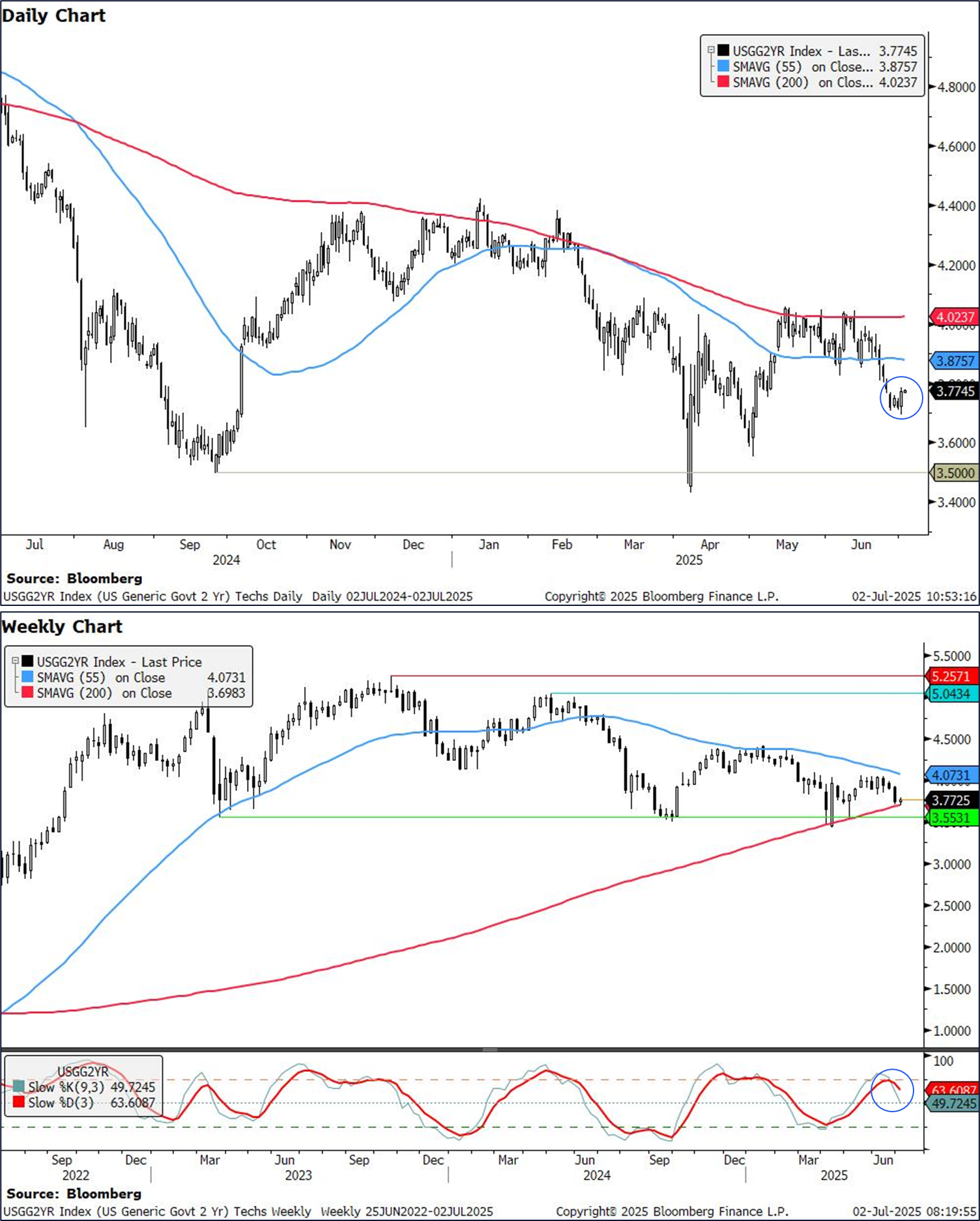
Task: Click the 100 label on stochastic axis
Action: coord(944,1061)
